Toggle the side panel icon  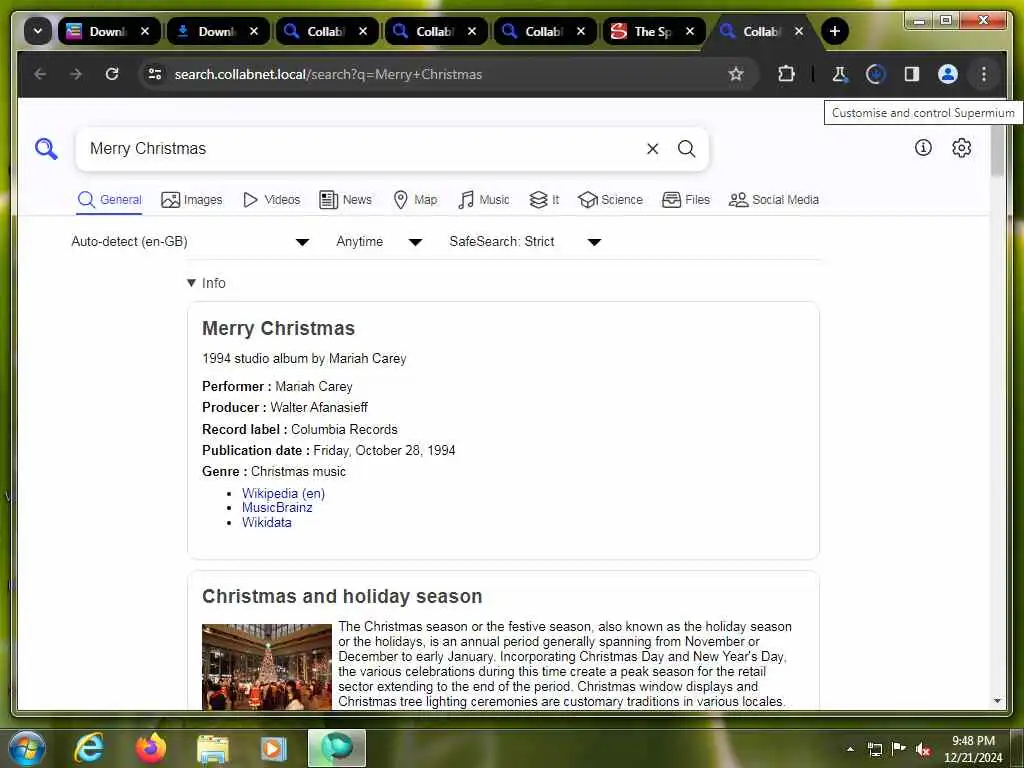912,74
